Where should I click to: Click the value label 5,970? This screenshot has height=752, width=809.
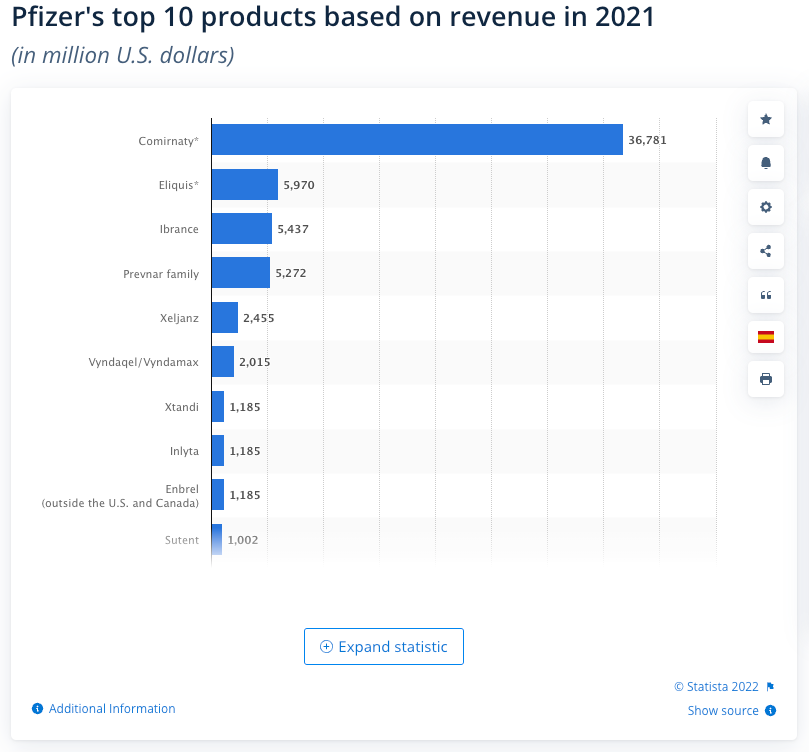click(299, 185)
